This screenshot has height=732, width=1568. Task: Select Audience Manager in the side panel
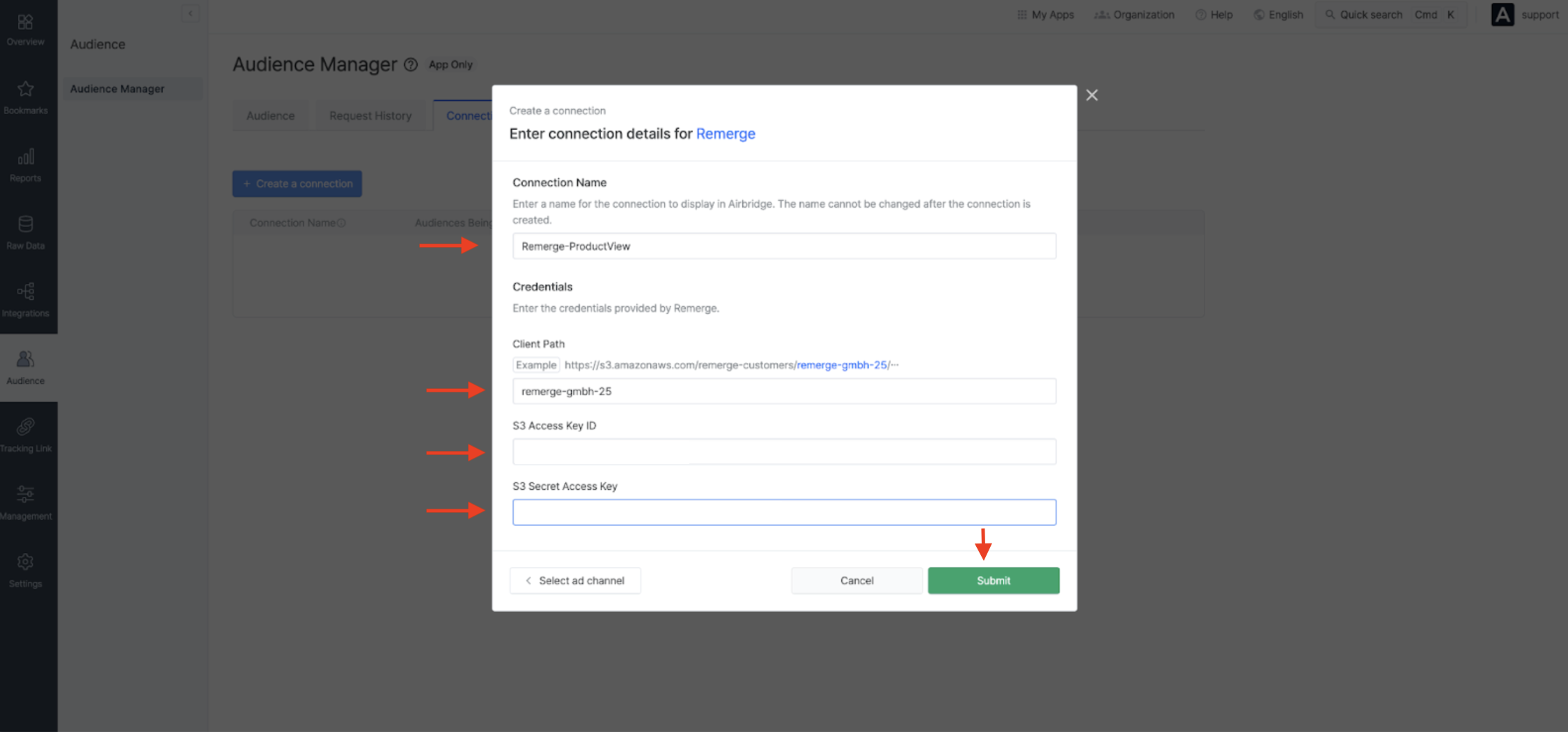[134, 89]
